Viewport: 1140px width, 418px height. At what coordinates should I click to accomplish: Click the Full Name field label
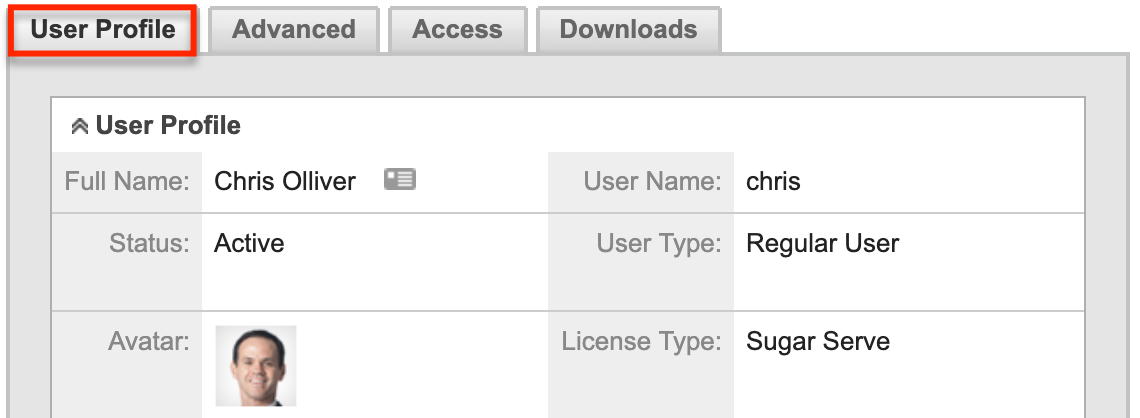point(127,182)
